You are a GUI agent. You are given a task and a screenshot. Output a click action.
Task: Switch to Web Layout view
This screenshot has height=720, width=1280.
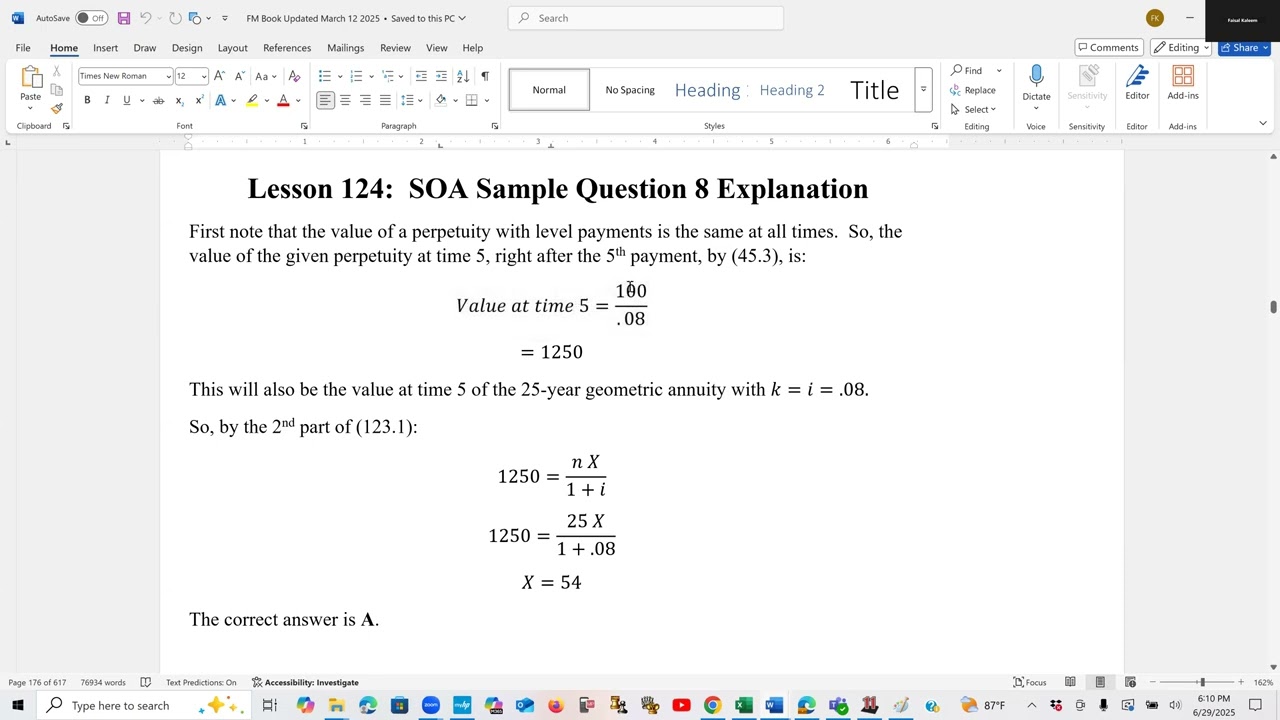click(1130, 682)
